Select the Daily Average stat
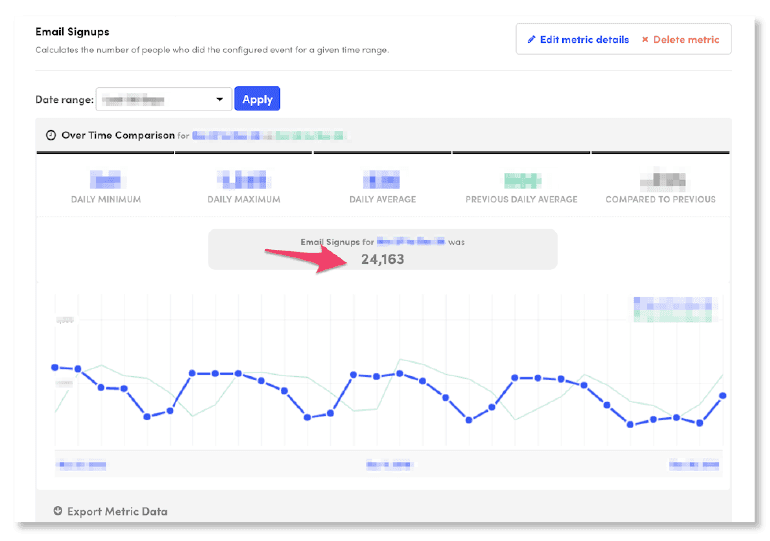Image resolution: width=770 pixels, height=541 pixels. [382, 187]
